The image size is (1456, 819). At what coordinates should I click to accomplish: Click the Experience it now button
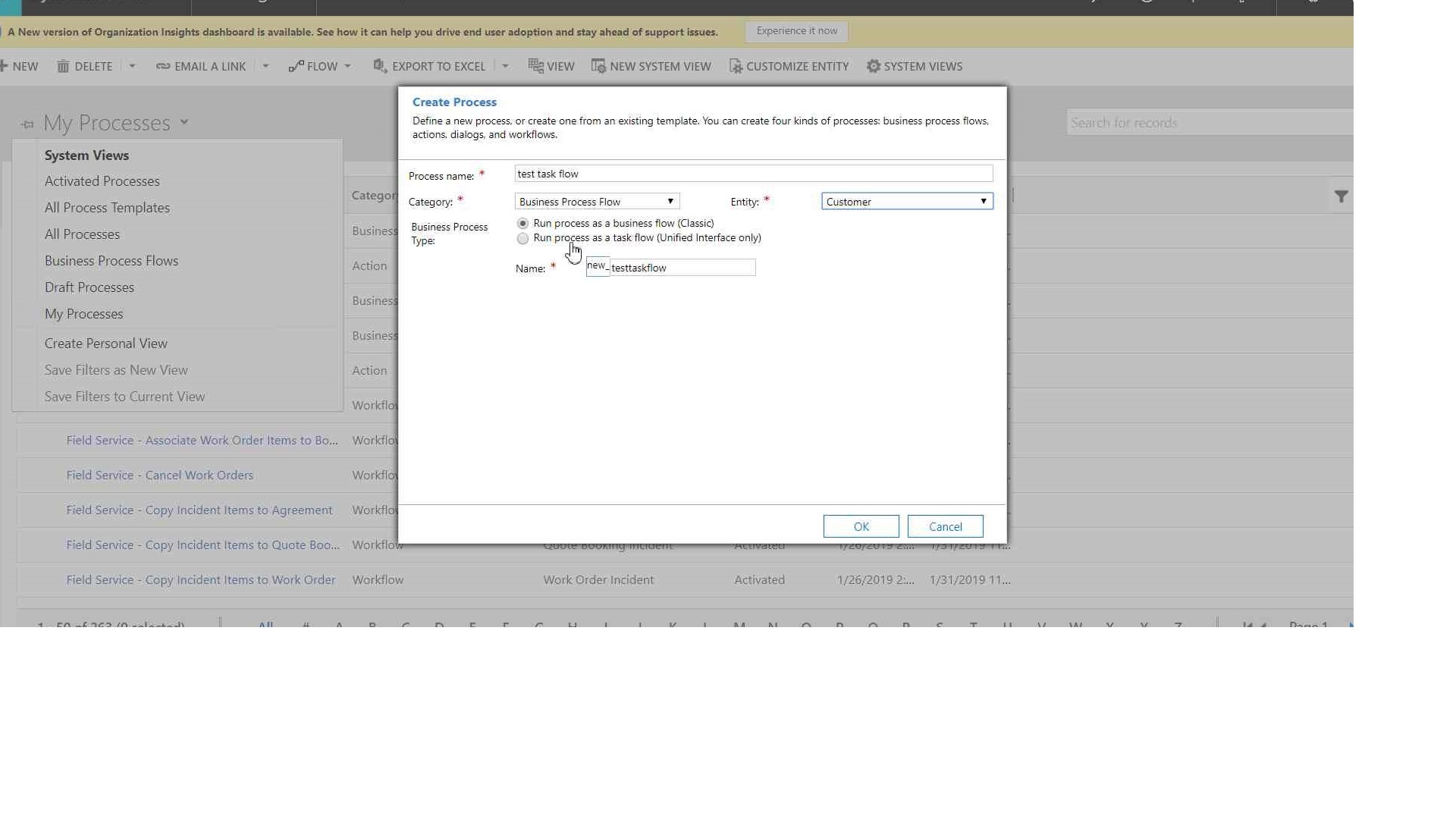point(796,31)
